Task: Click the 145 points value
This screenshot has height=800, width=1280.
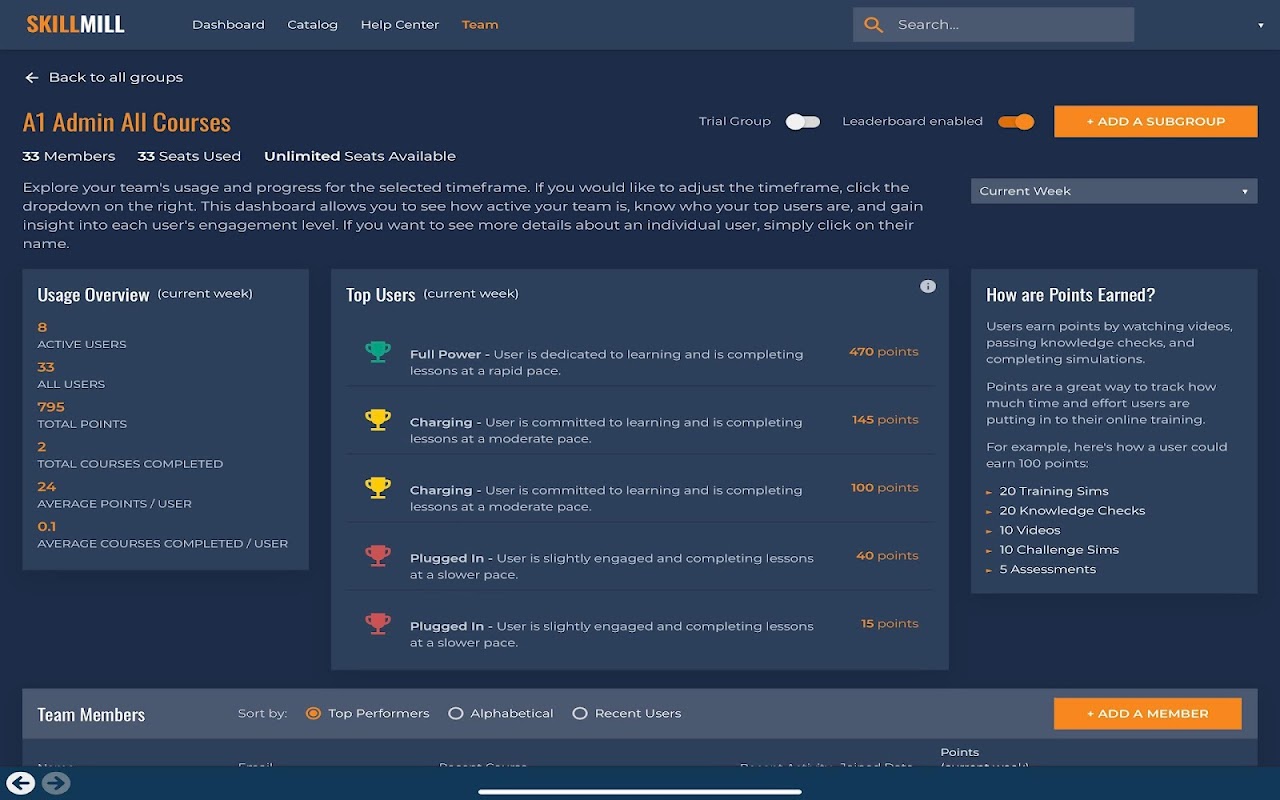Action: 885,420
